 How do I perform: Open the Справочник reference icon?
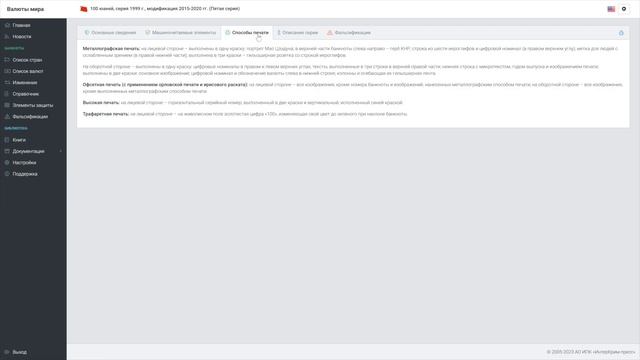pyautogui.click(x=7, y=94)
